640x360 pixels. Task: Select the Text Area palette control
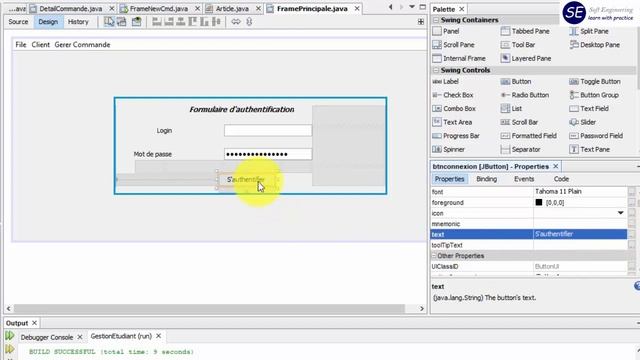coord(452,122)
